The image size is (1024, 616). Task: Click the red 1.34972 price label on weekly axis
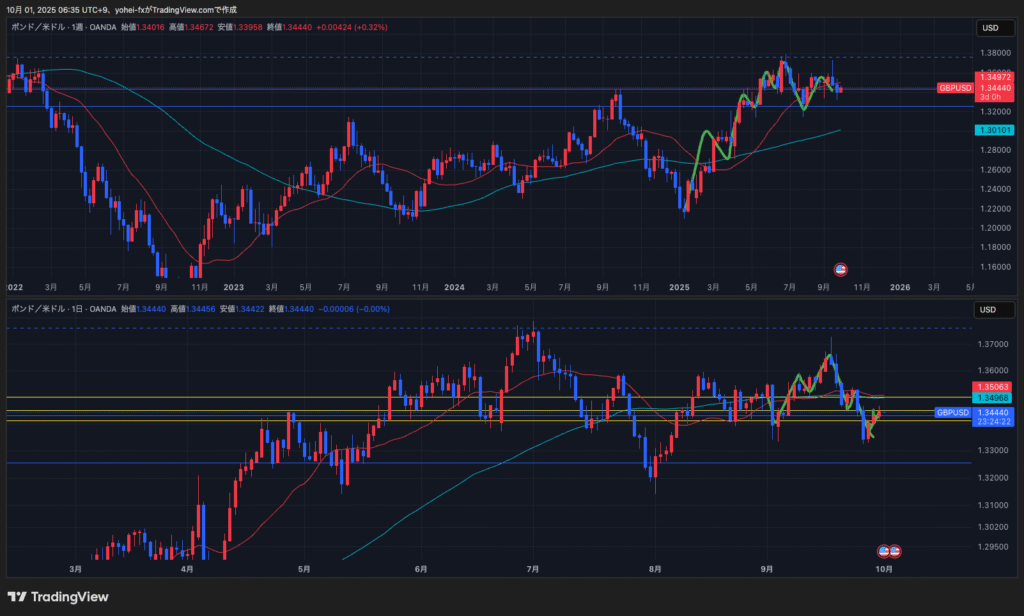point(995,77)
